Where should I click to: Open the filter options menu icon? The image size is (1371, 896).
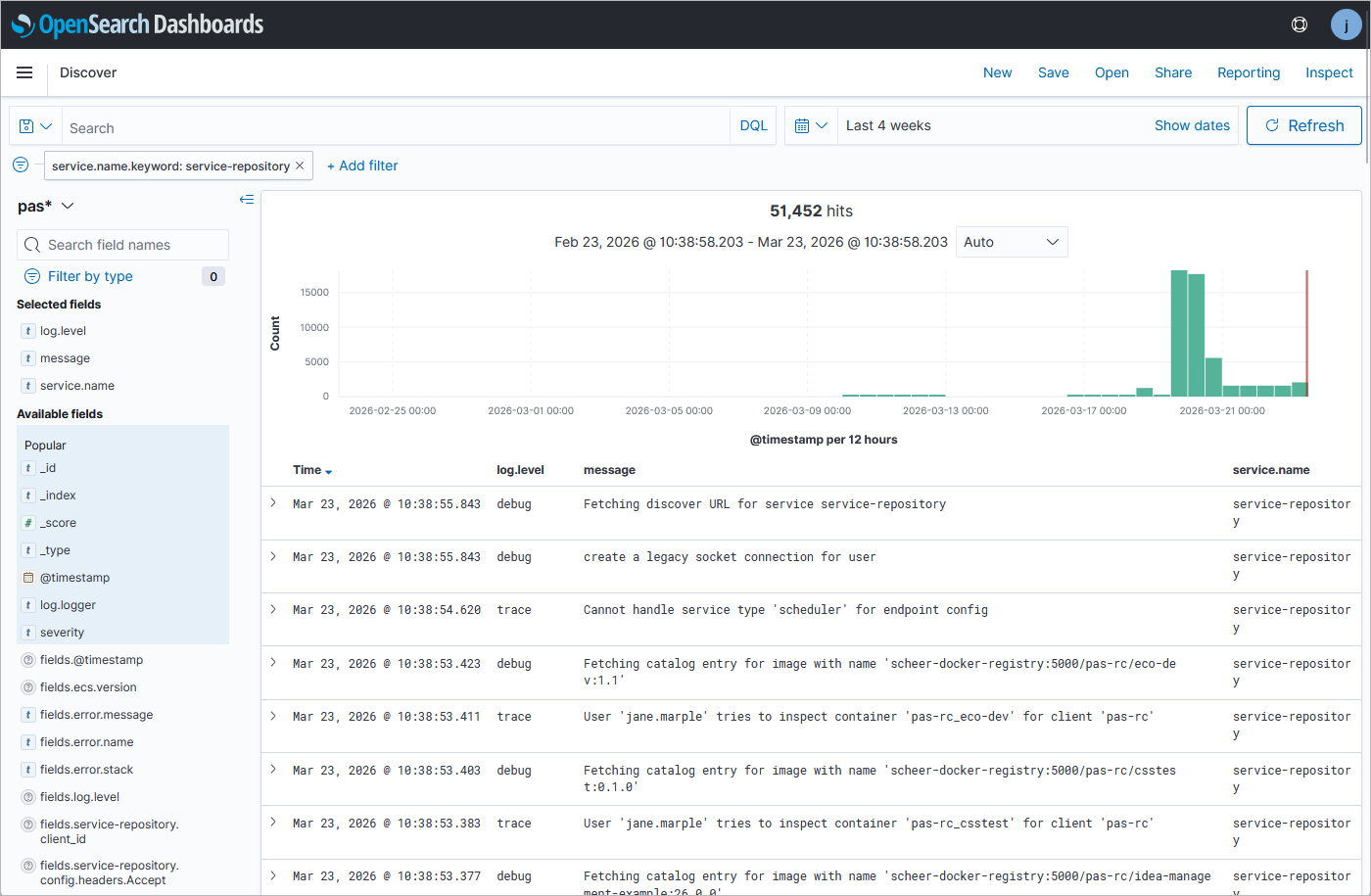click(x=21, y=165)
